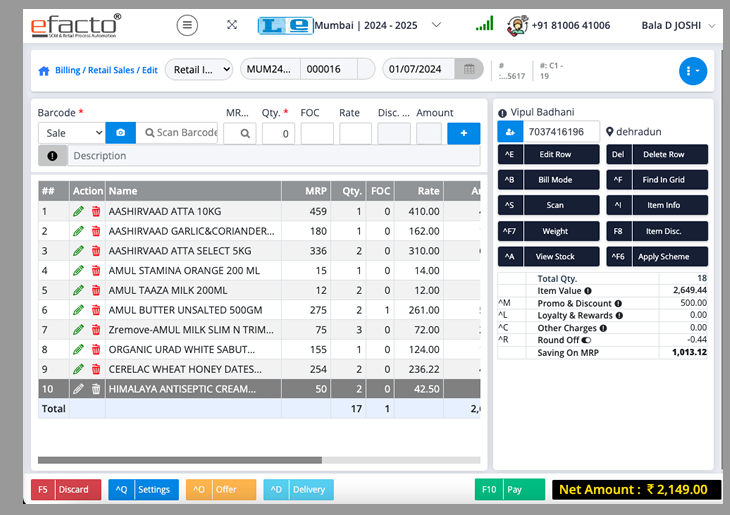Click invoice number field 000016
The image size is (730, 515).
[329, 69]
